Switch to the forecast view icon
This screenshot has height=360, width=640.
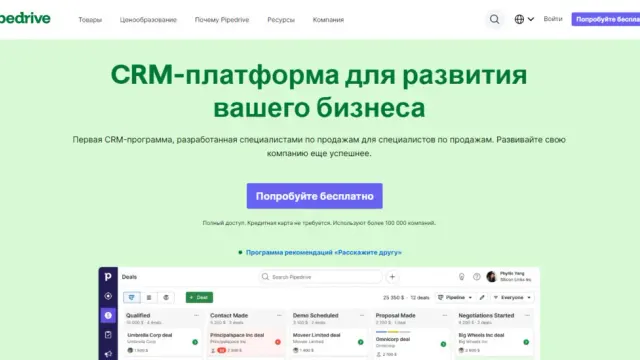click(166, 298)
